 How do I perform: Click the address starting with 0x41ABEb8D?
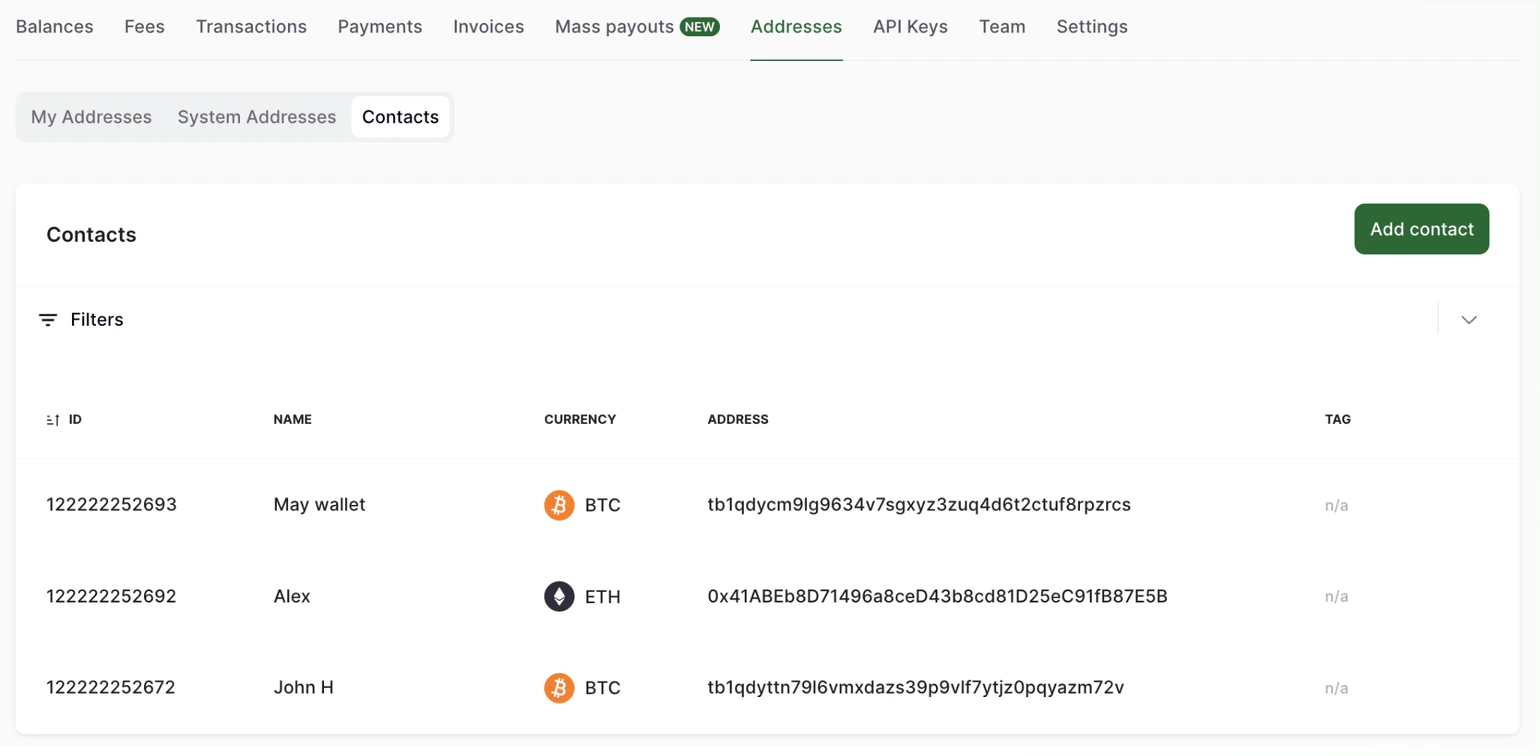[938, 597]
